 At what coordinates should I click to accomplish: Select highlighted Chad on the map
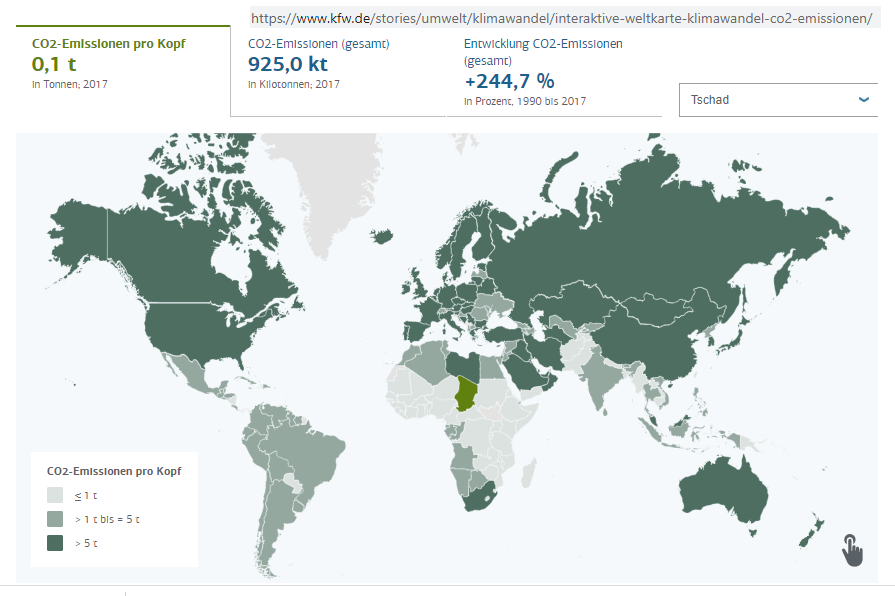(466, 394)
